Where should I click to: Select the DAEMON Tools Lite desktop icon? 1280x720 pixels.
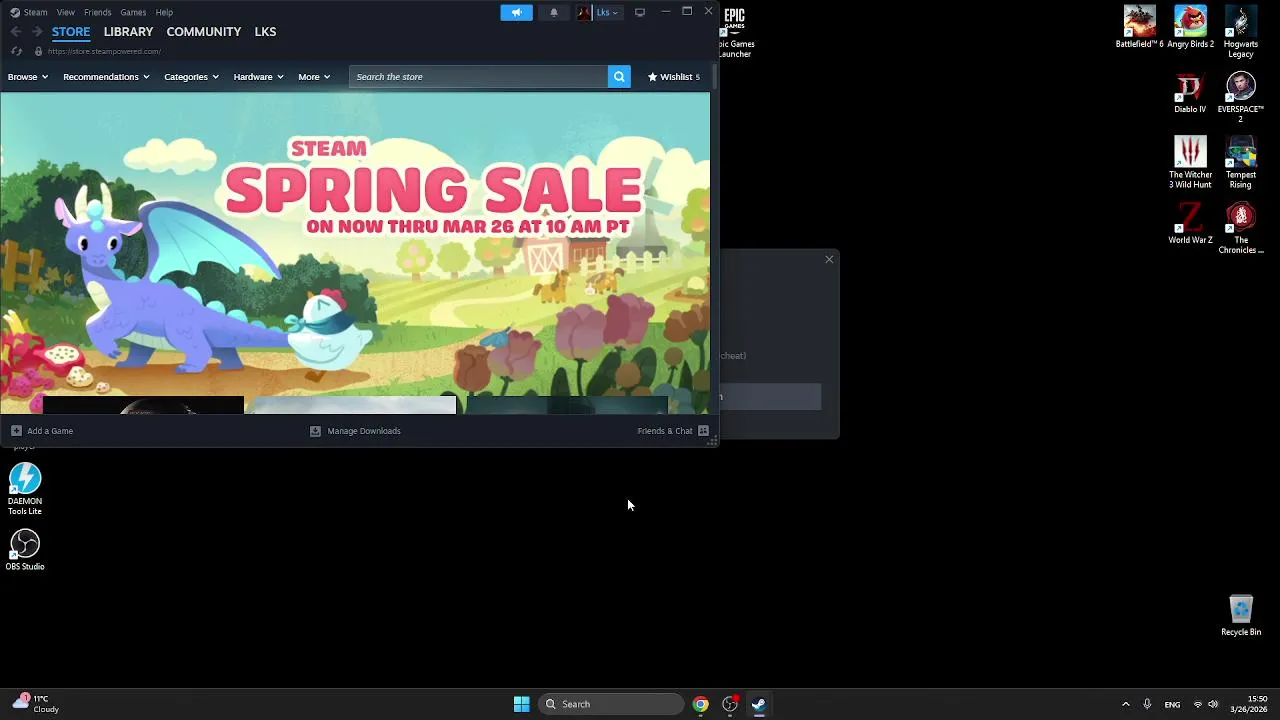point(25,489)
